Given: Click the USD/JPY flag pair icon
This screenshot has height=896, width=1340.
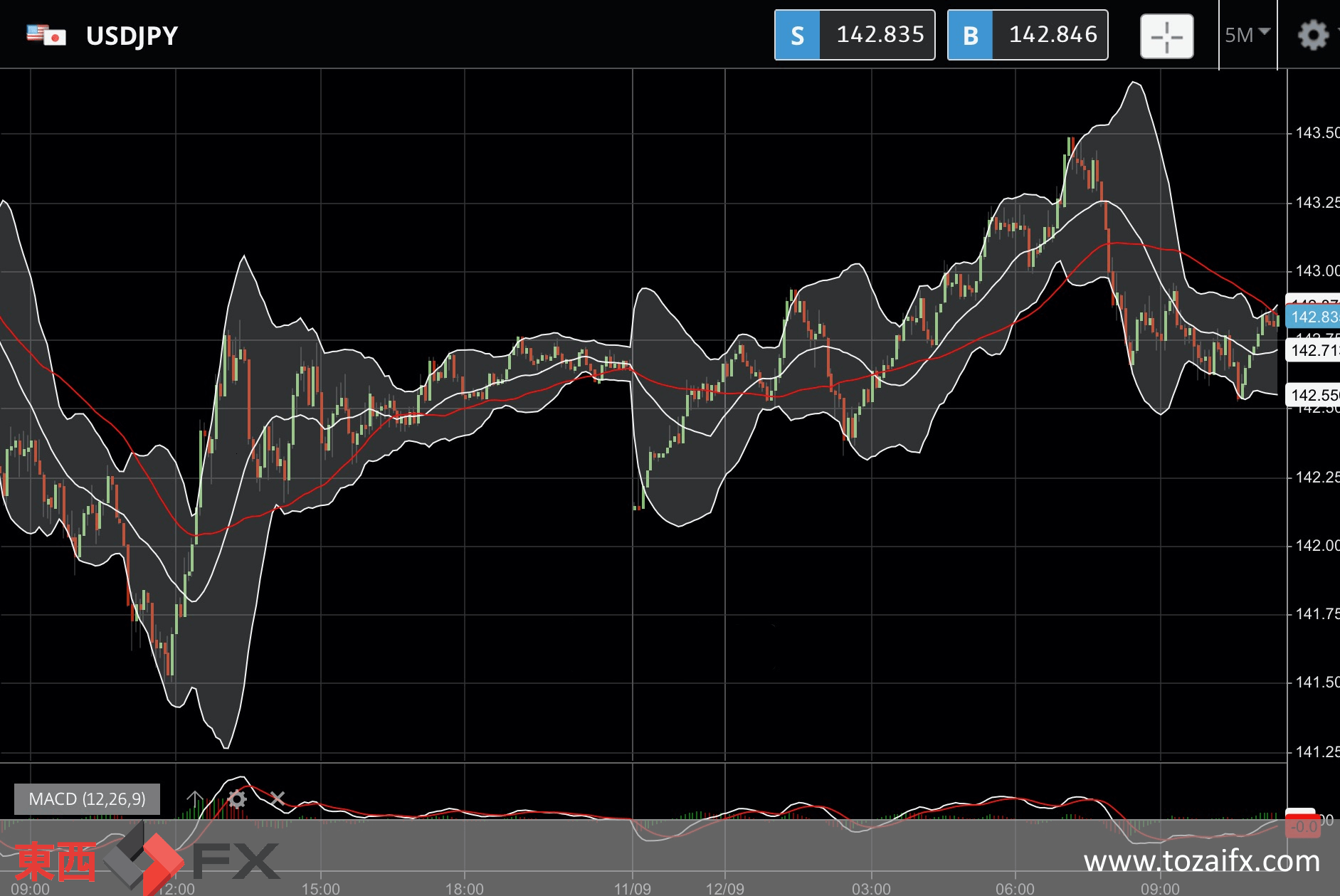Looking at the screenshot, I should (46, 35).
